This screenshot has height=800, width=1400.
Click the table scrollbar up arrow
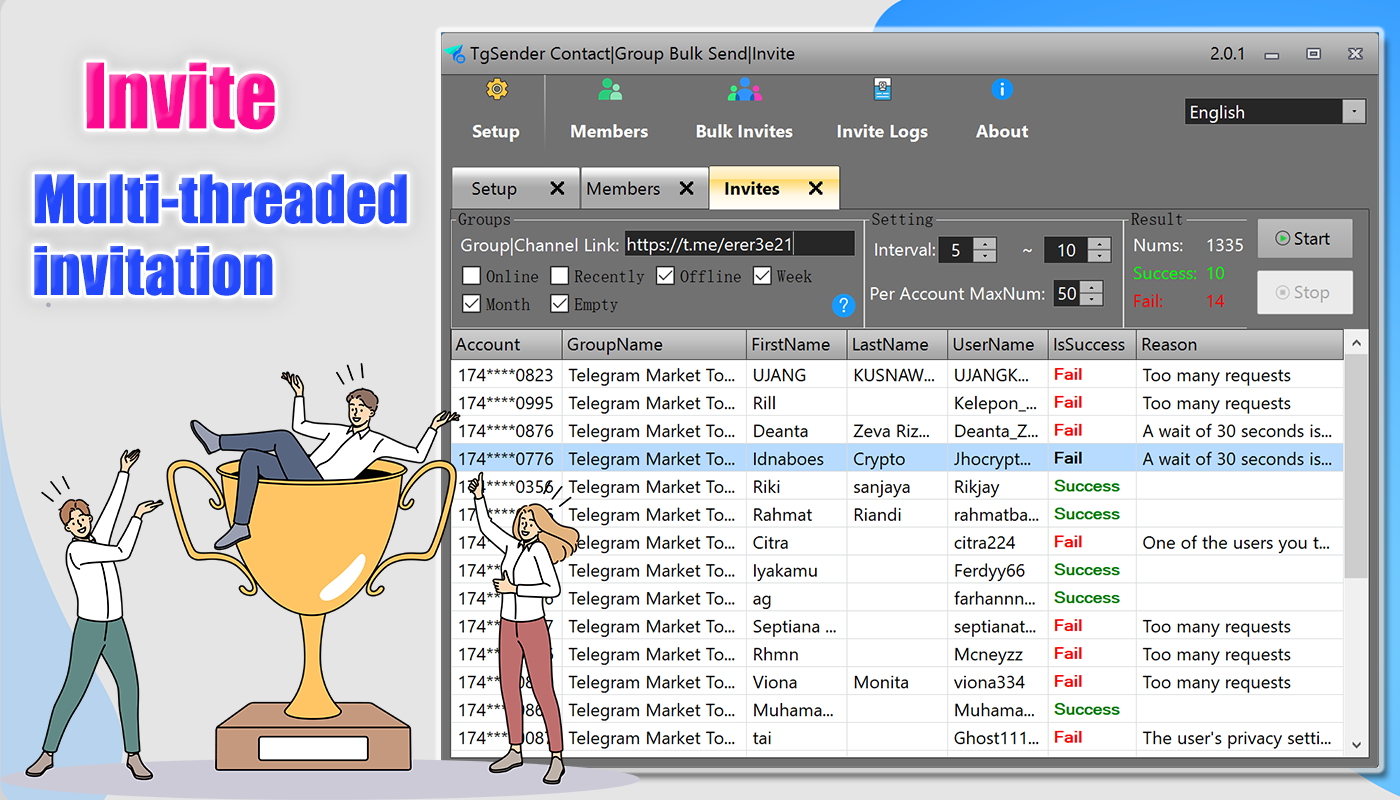[1356, 344]
